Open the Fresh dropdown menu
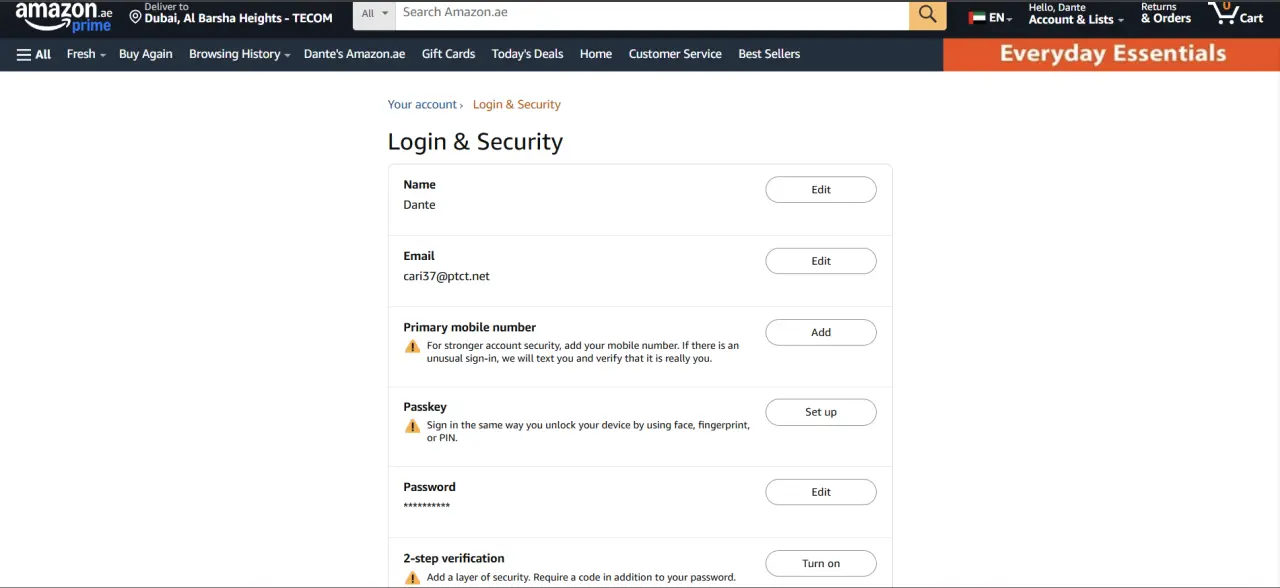Viewport: 1280px width, 588px height. click(x=86, y=54)
